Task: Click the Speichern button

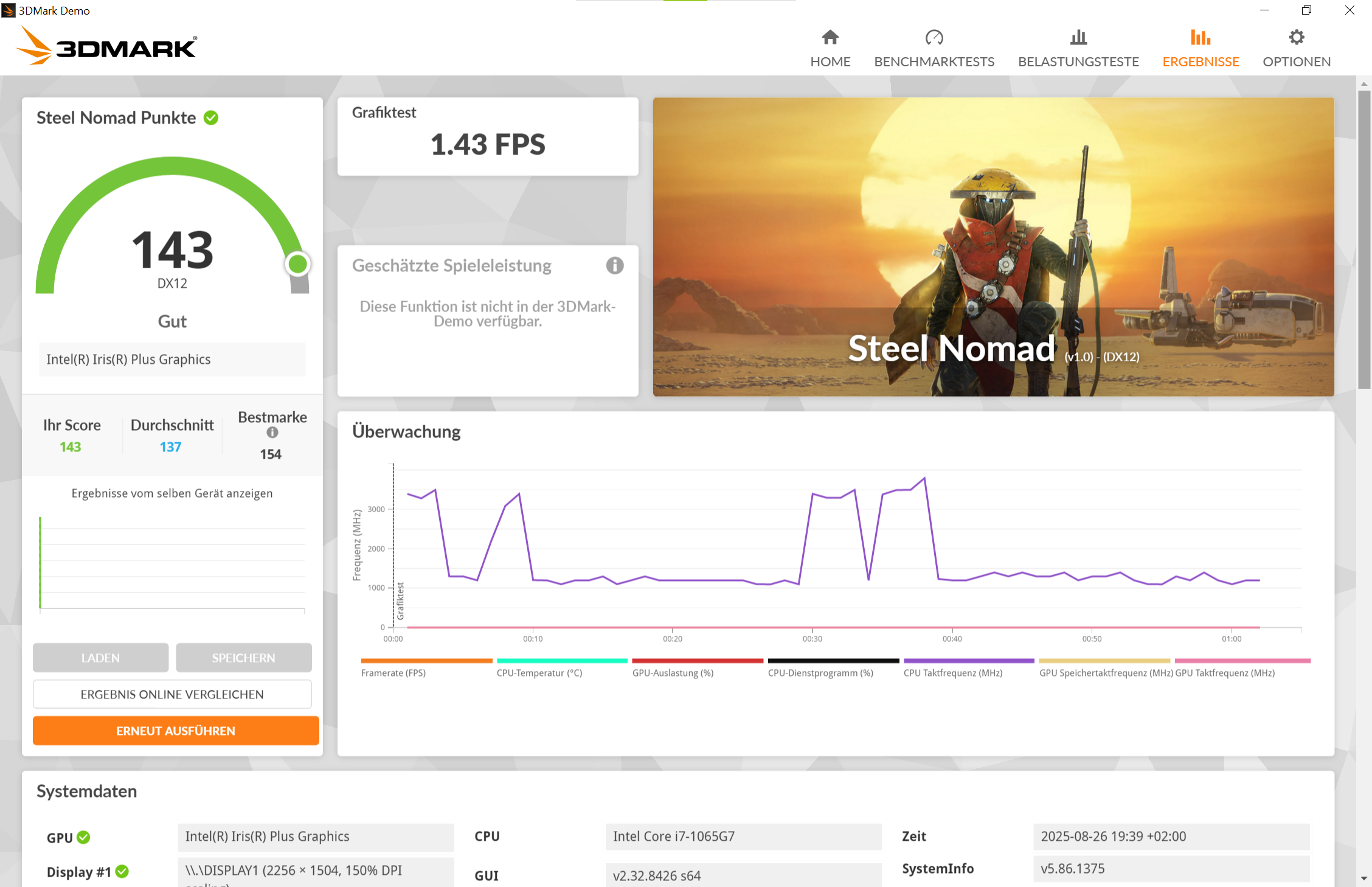Action: point(243,658)
